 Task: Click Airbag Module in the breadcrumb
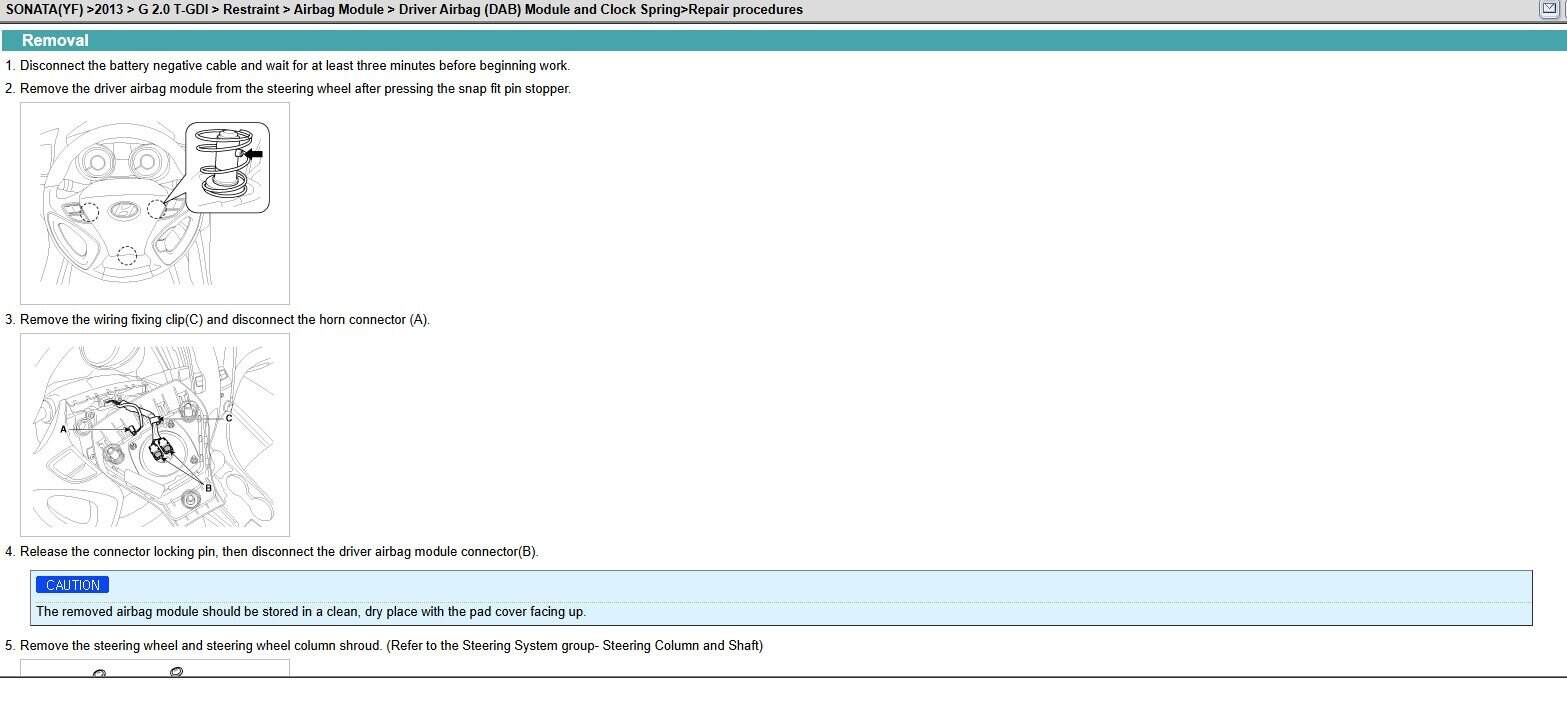point(338,10)
